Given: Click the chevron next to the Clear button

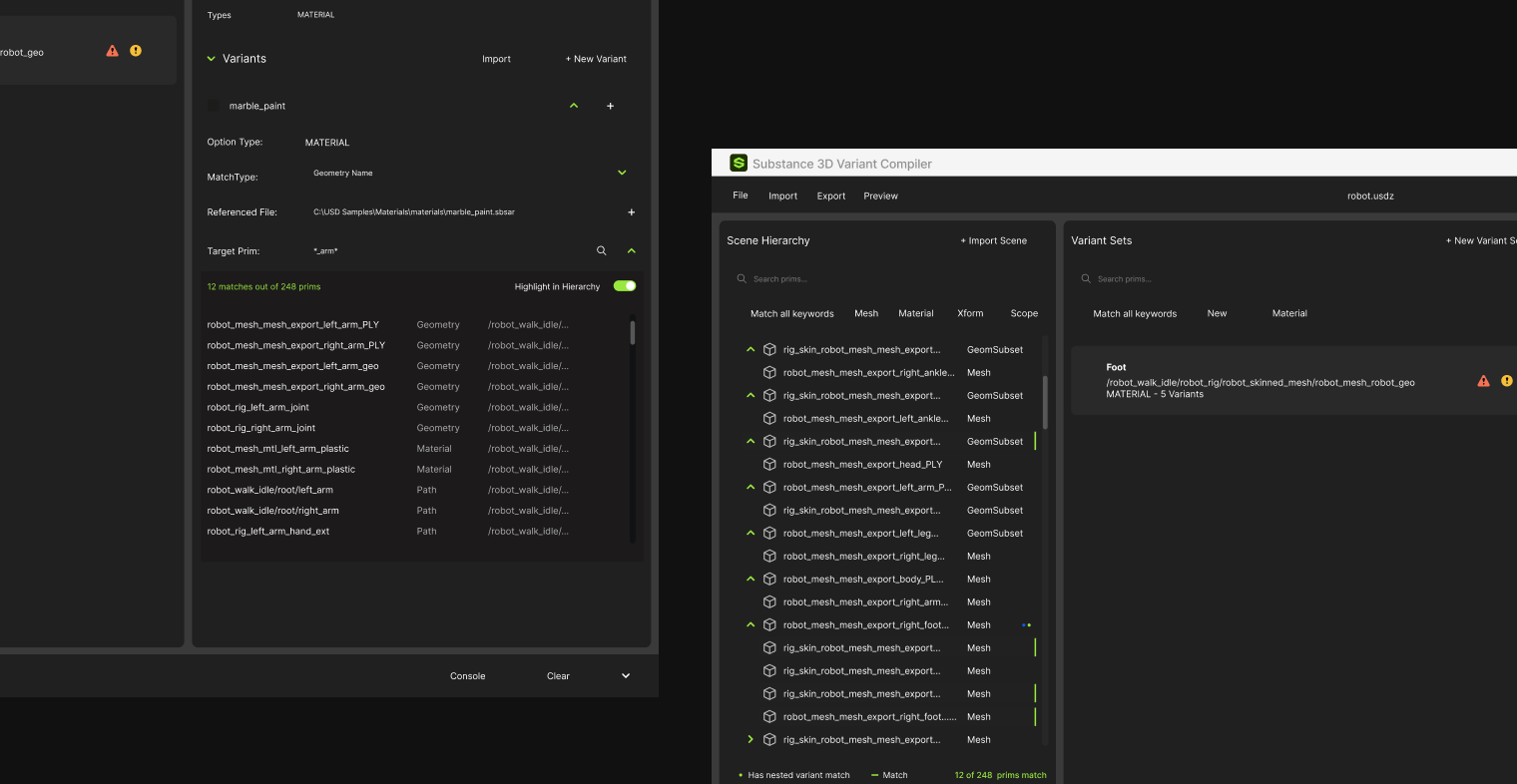Looking at the screenshot, I should point(626,676).
